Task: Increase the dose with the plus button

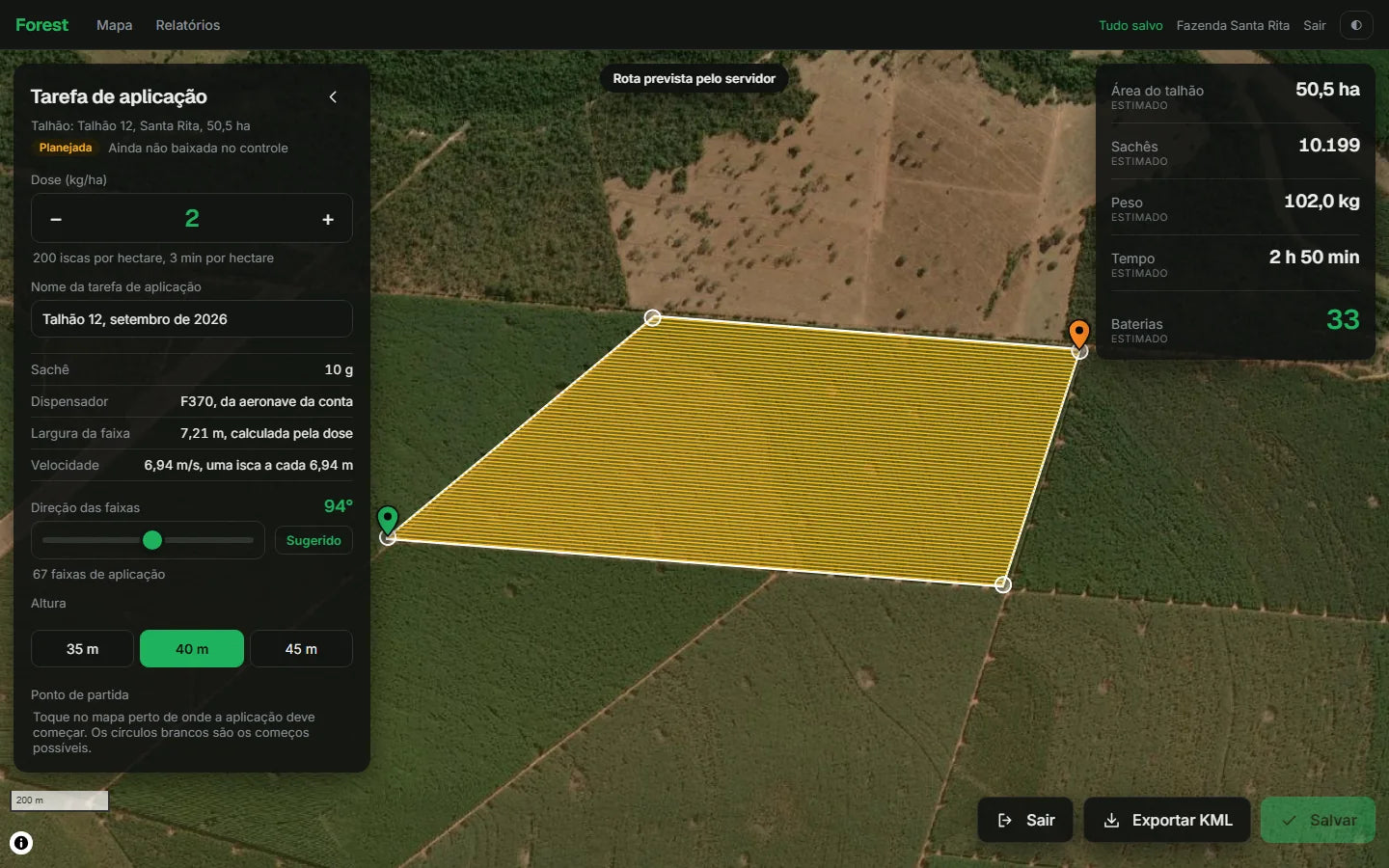Action: 328,219
